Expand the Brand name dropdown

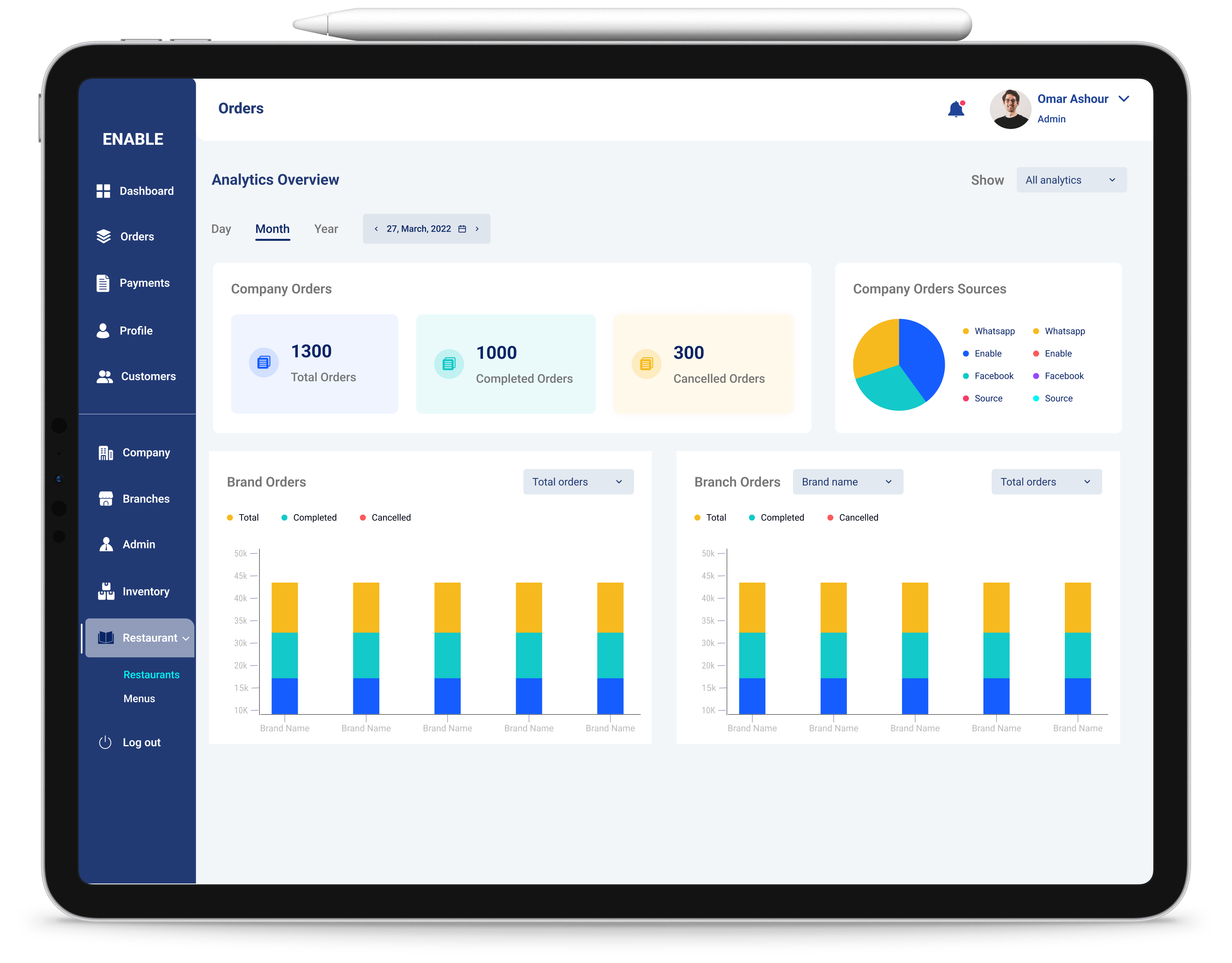(847, 482)
